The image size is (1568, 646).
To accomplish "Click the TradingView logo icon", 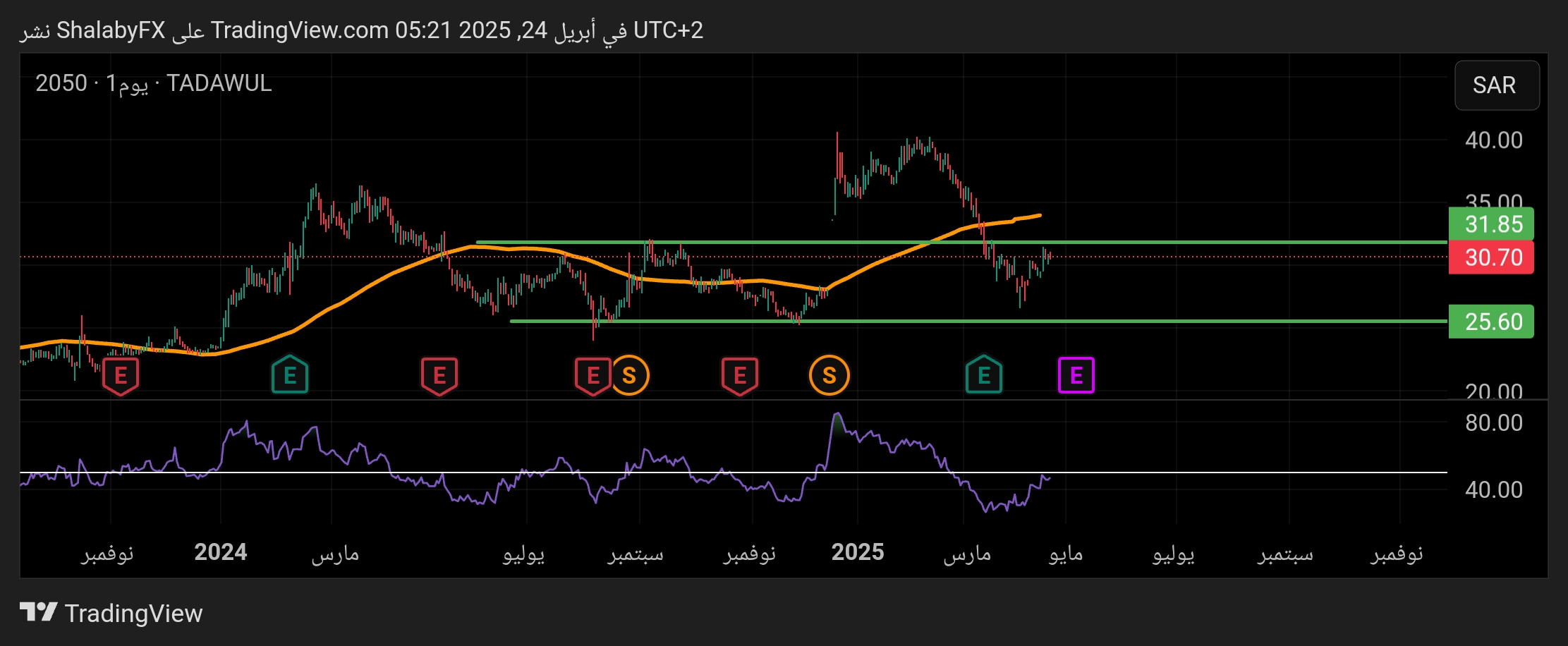I will pos(38,612).
